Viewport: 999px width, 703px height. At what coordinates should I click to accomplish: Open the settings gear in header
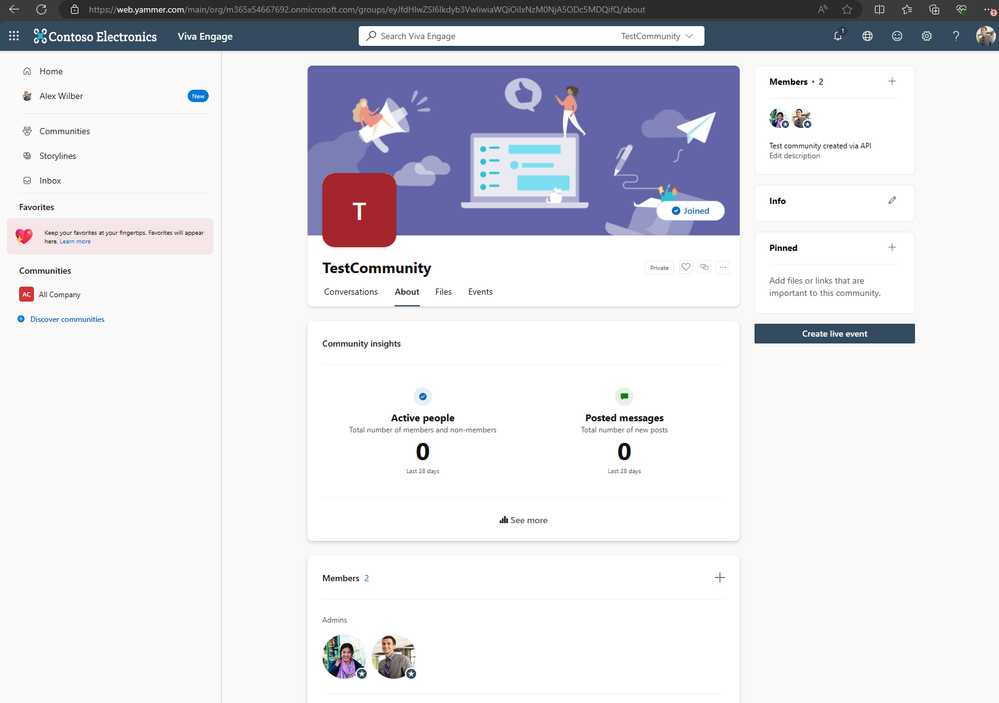(x=926, y=36)
